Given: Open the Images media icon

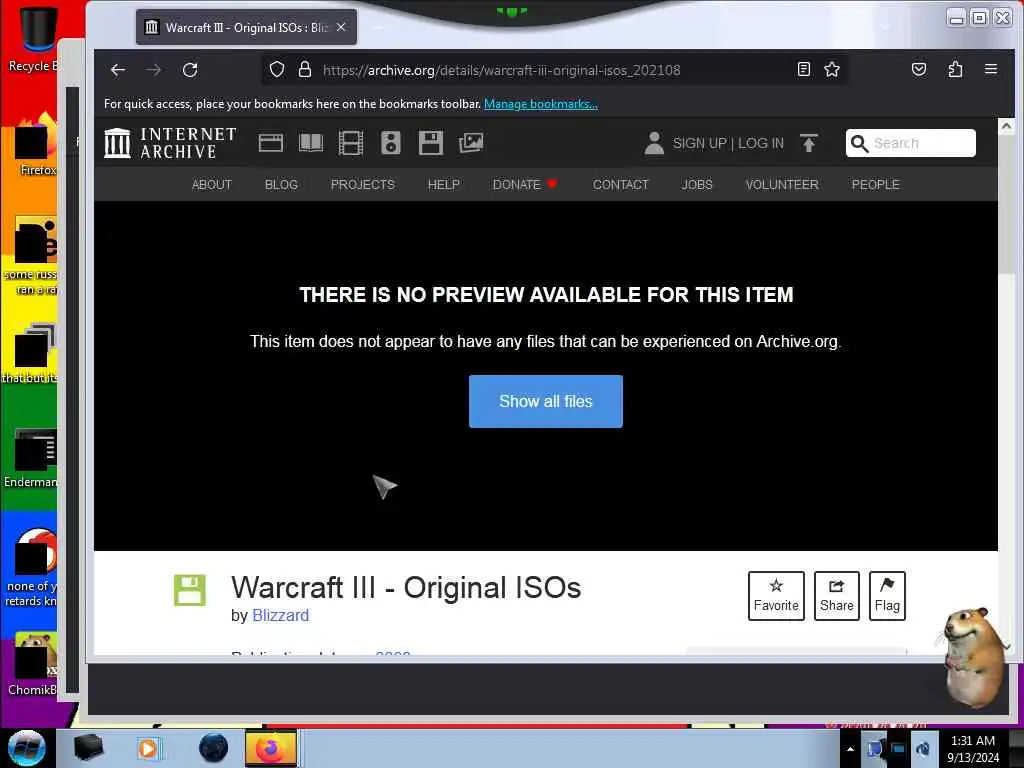Looking at the screenshot, I should click(x=471, y=143).
